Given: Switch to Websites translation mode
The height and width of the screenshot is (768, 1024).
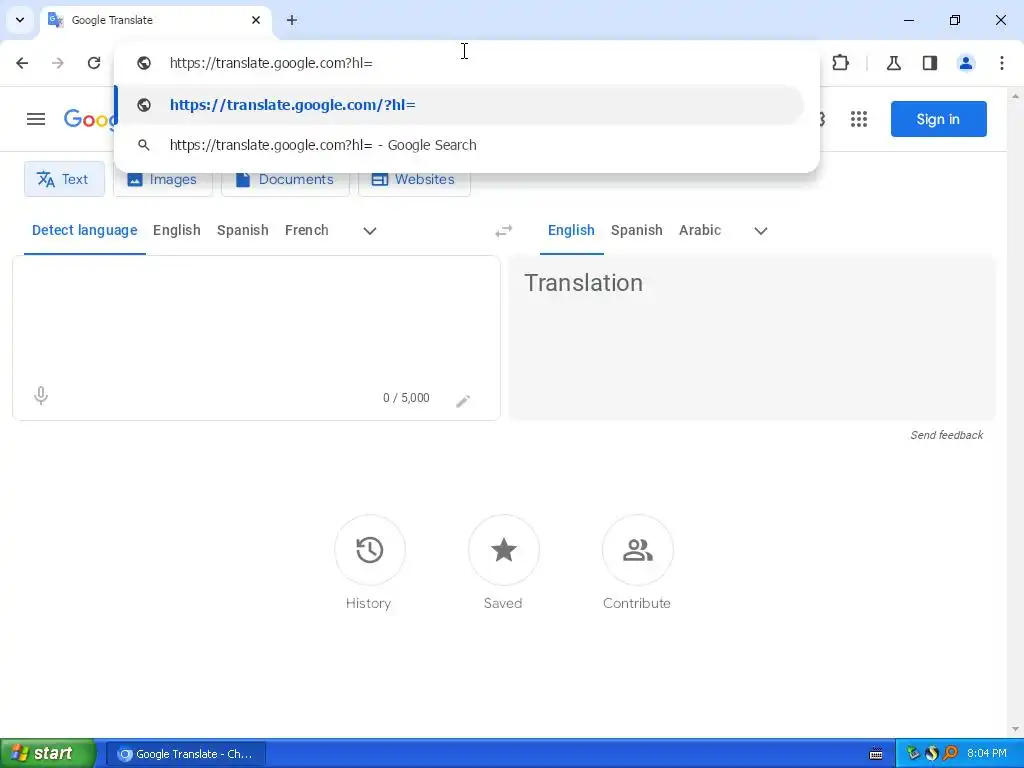Looking at the screenshot, I should tap(414, 180).
